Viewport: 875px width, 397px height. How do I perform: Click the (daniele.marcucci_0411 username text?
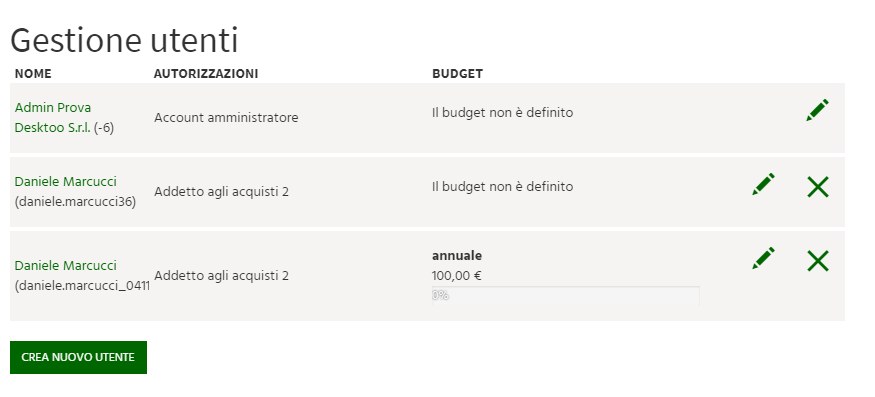click(82, 286)
